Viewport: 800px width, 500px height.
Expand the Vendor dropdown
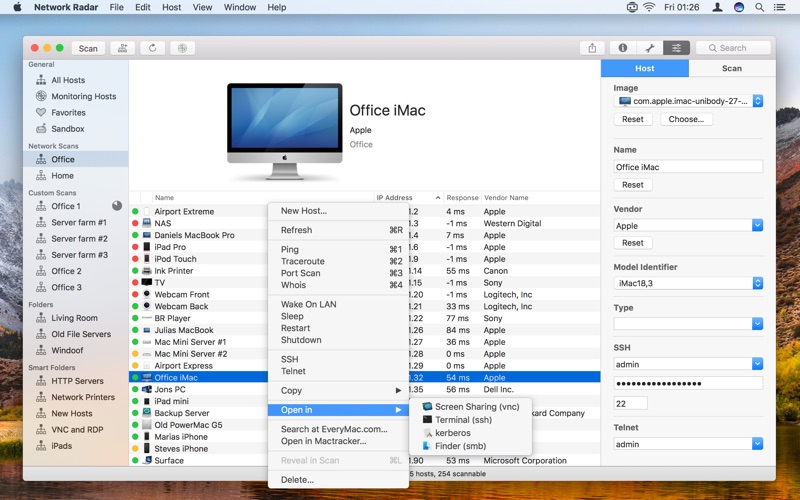[757, 226]
